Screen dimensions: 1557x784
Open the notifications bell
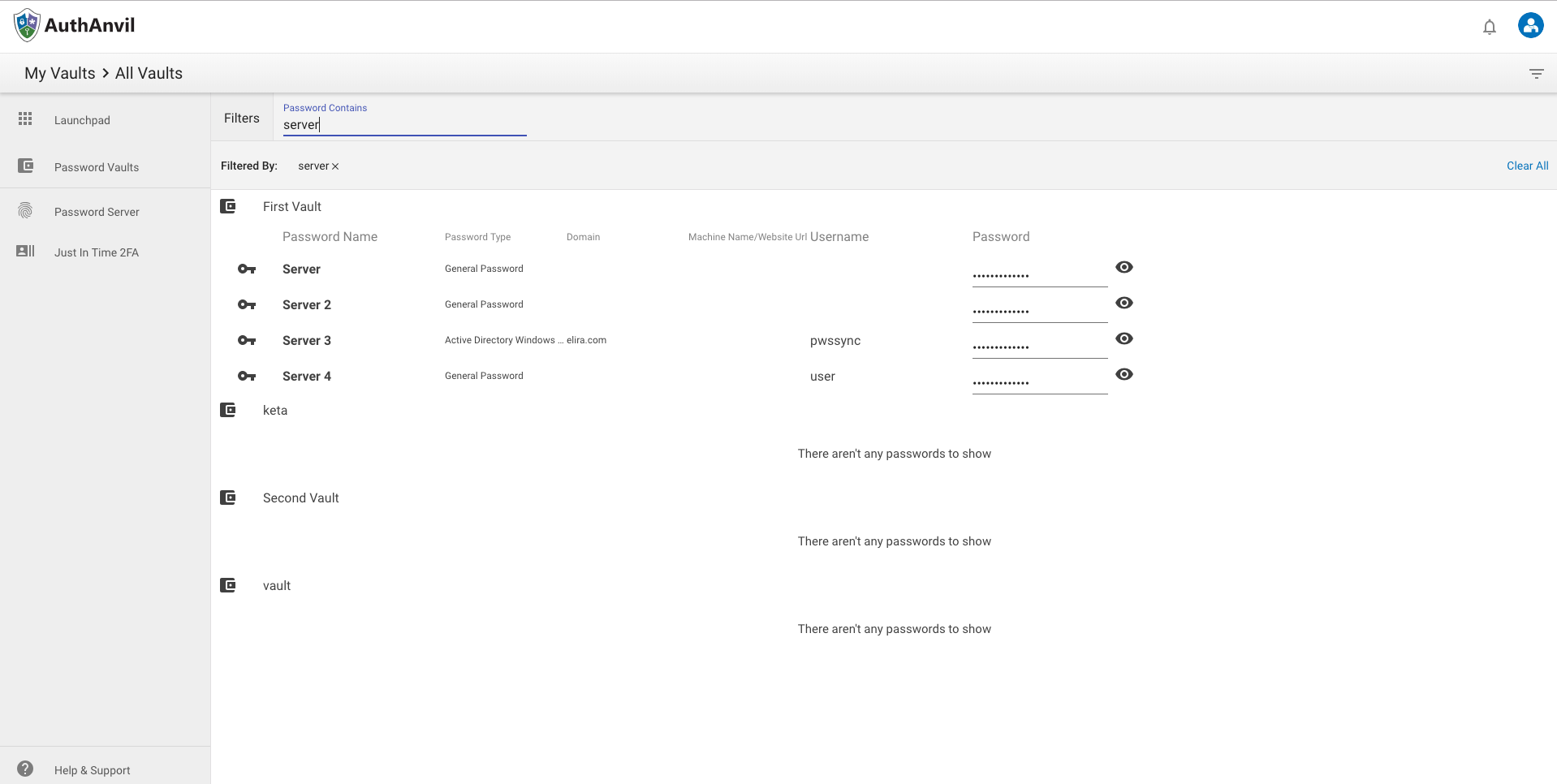[x=1490, y=27]
